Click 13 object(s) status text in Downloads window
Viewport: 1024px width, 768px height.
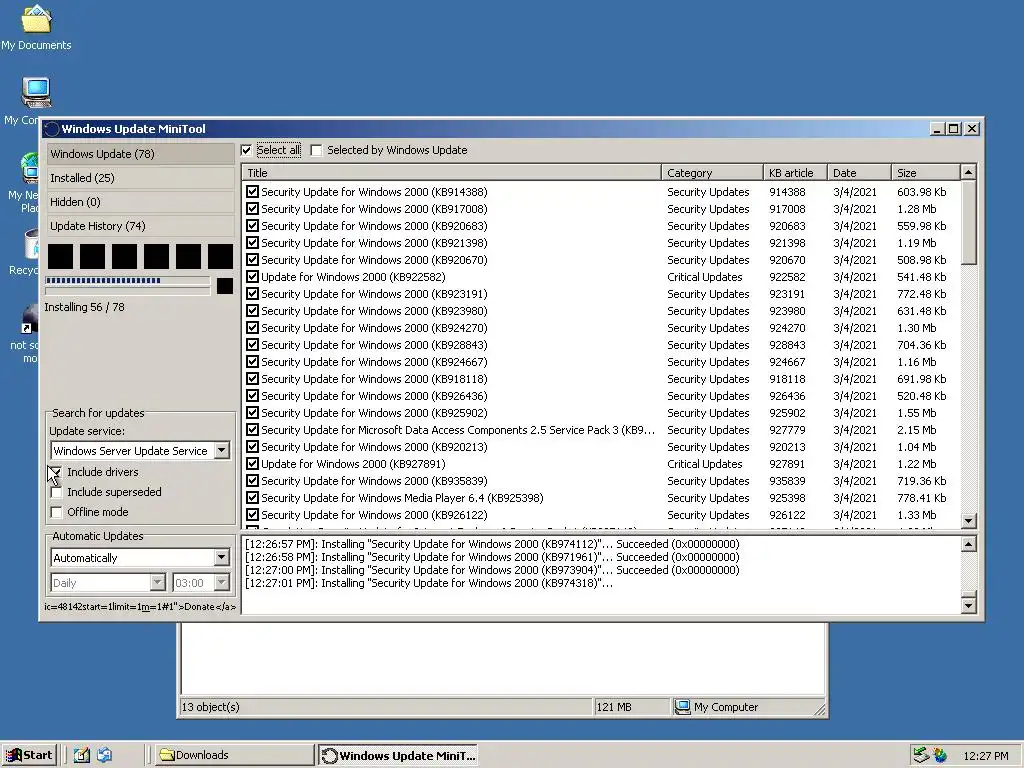point(210,707)
